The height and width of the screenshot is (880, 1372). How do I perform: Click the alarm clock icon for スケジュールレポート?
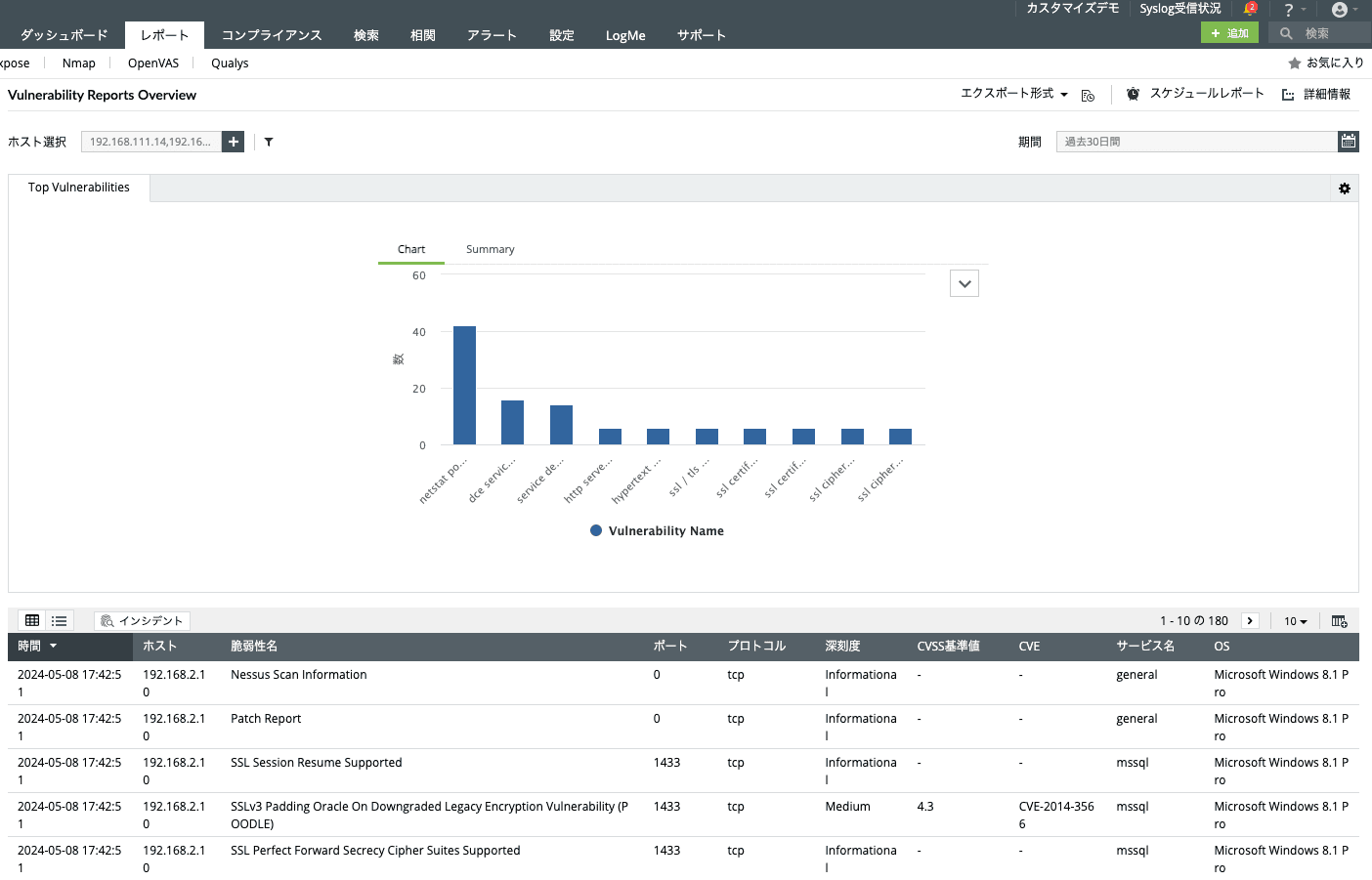point(1133,94)
